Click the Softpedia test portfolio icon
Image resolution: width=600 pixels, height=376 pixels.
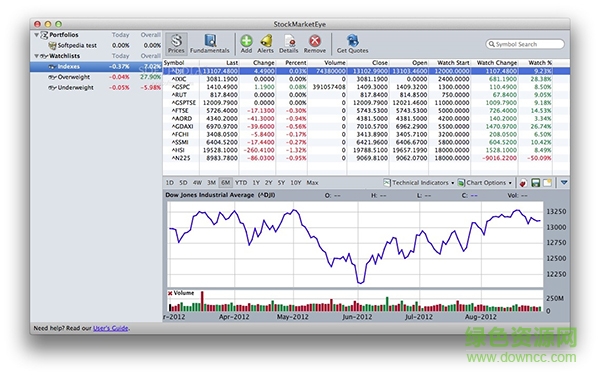click(52, 46)
